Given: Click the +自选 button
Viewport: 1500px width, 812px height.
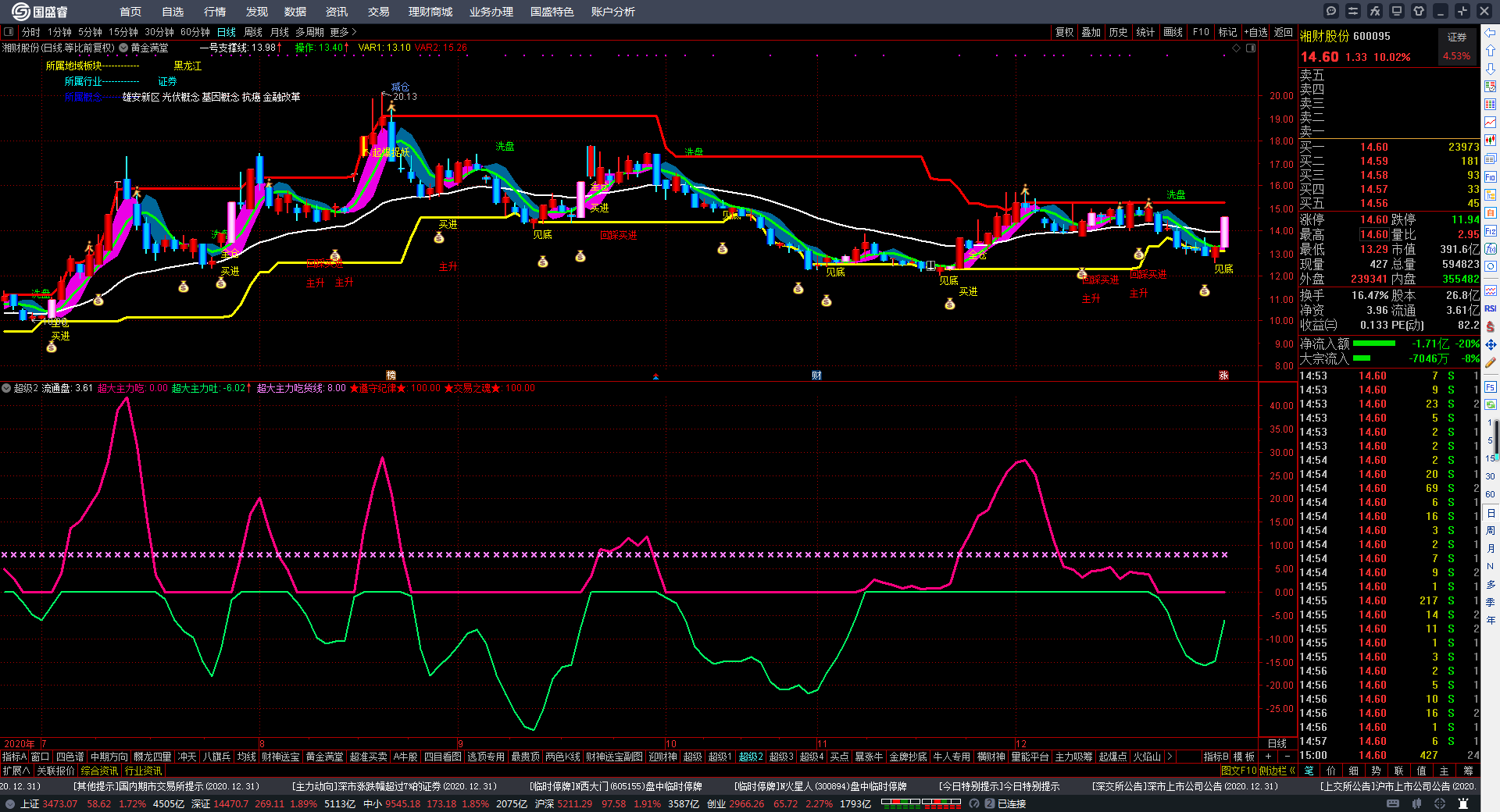Looking at the screenshot, I should pyautogui.click(x=1255, y=32).
